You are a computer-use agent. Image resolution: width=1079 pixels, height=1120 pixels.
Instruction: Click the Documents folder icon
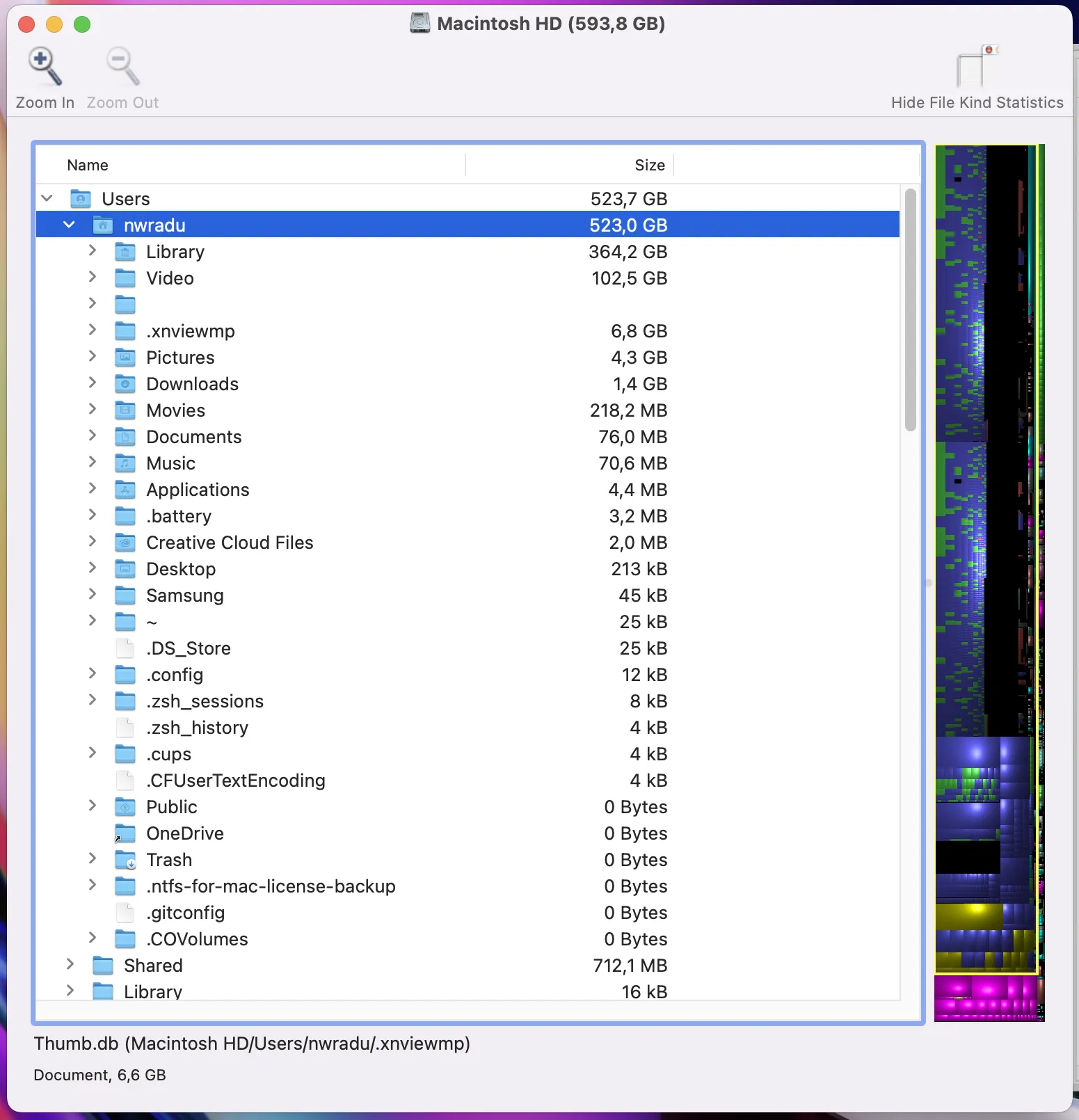pyautogui.click(x=125, y=437)
